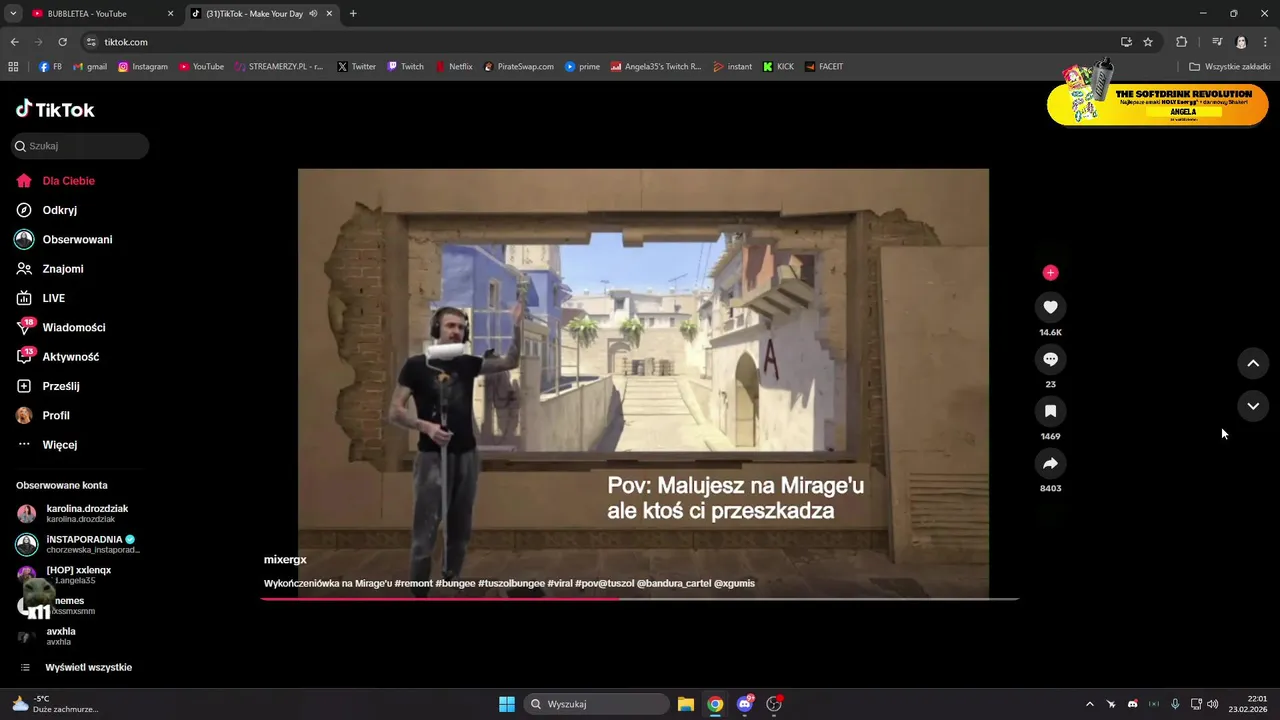
Task: Open Discord from the taskbar
Action: point(744,704)
